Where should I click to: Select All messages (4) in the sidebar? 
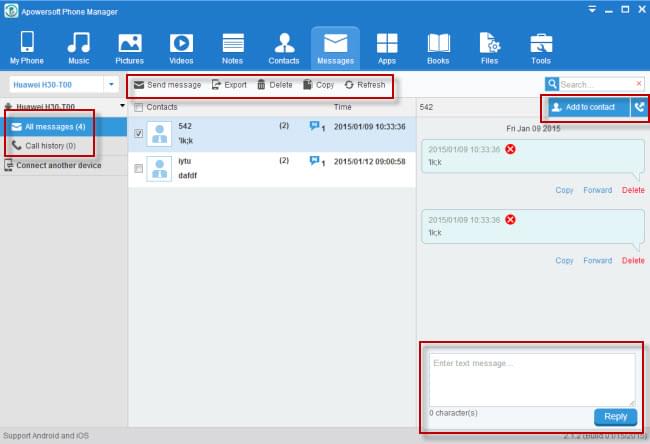[63, 127]
